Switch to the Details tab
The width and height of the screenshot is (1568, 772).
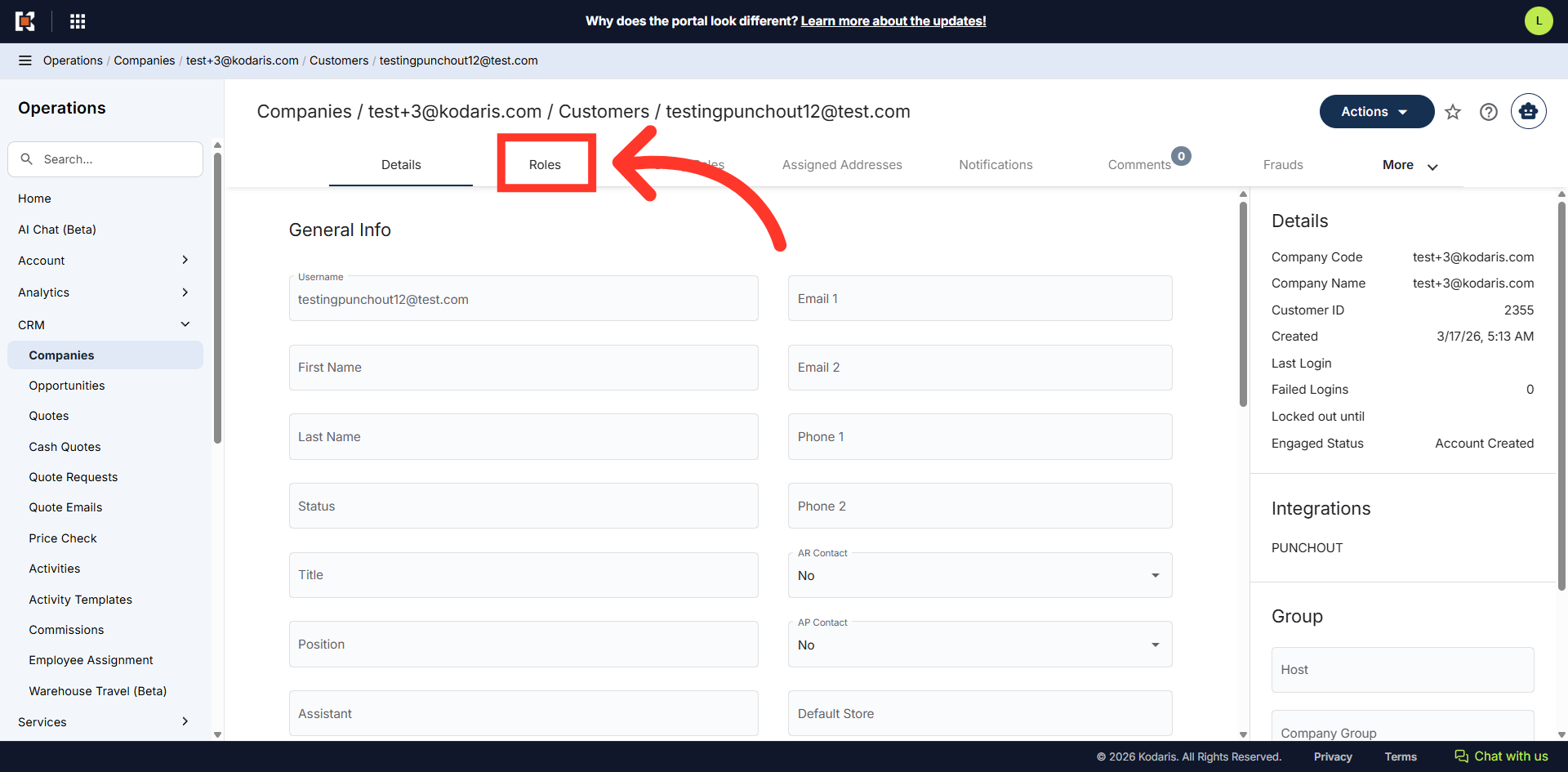tap(401, 165)
